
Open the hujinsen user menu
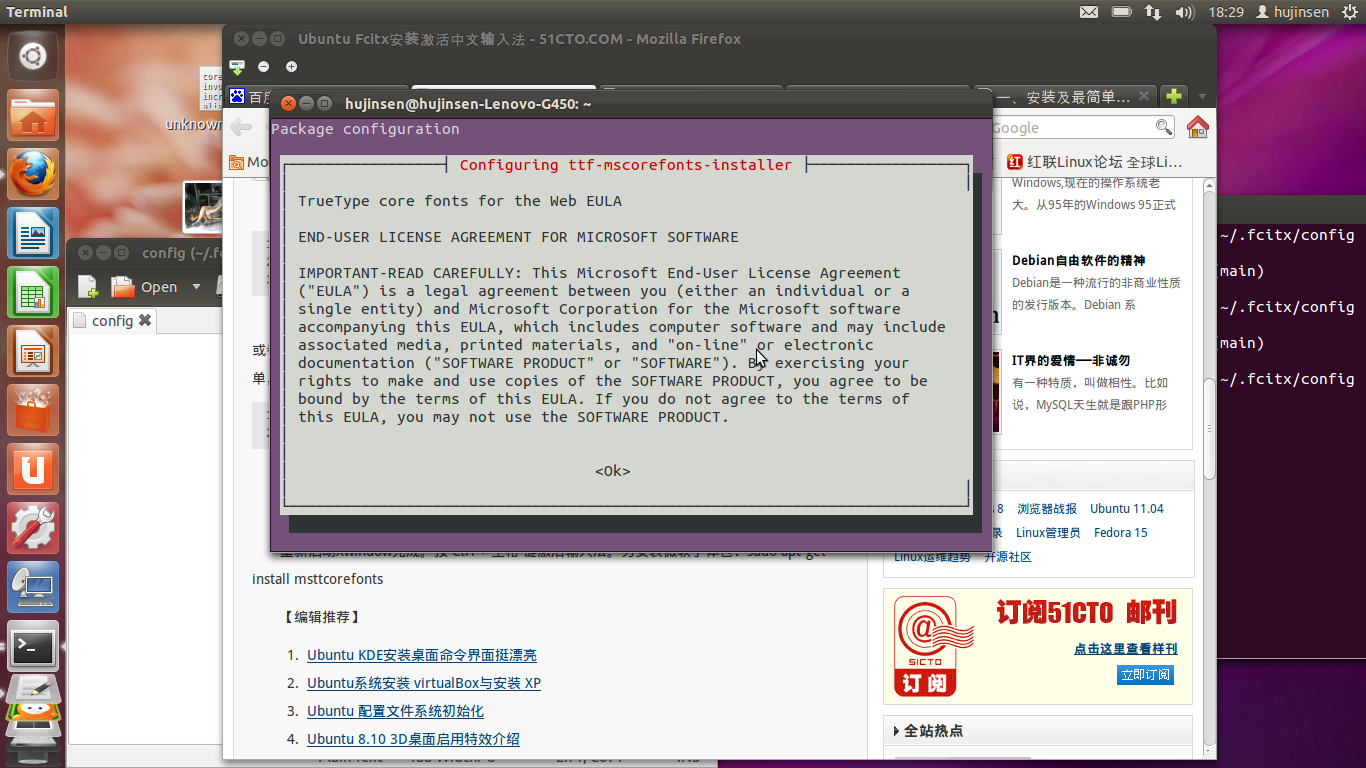[1292, 12]
